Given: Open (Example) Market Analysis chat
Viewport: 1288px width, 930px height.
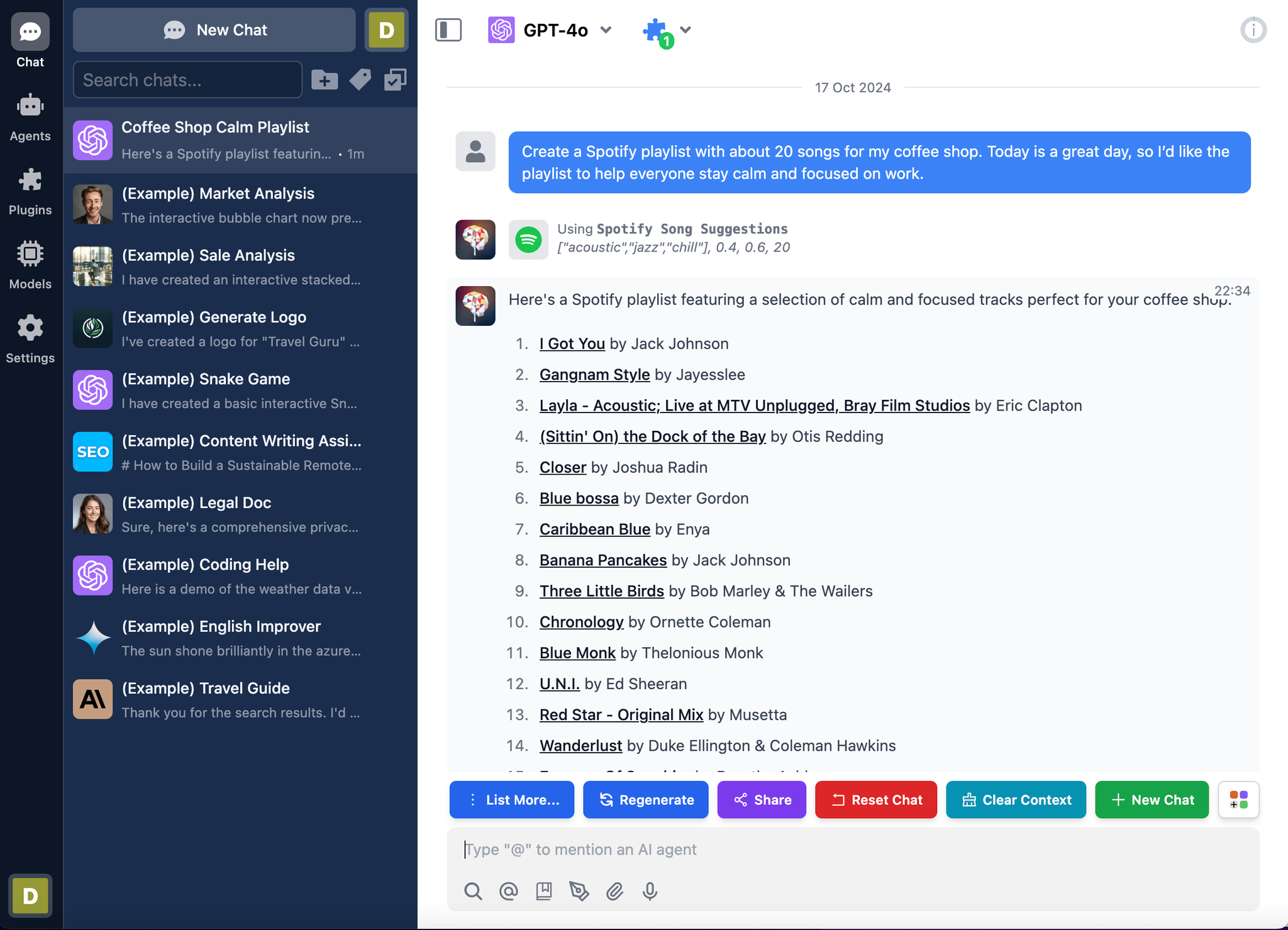Looking at the screenshot, I should pos(240,205).
